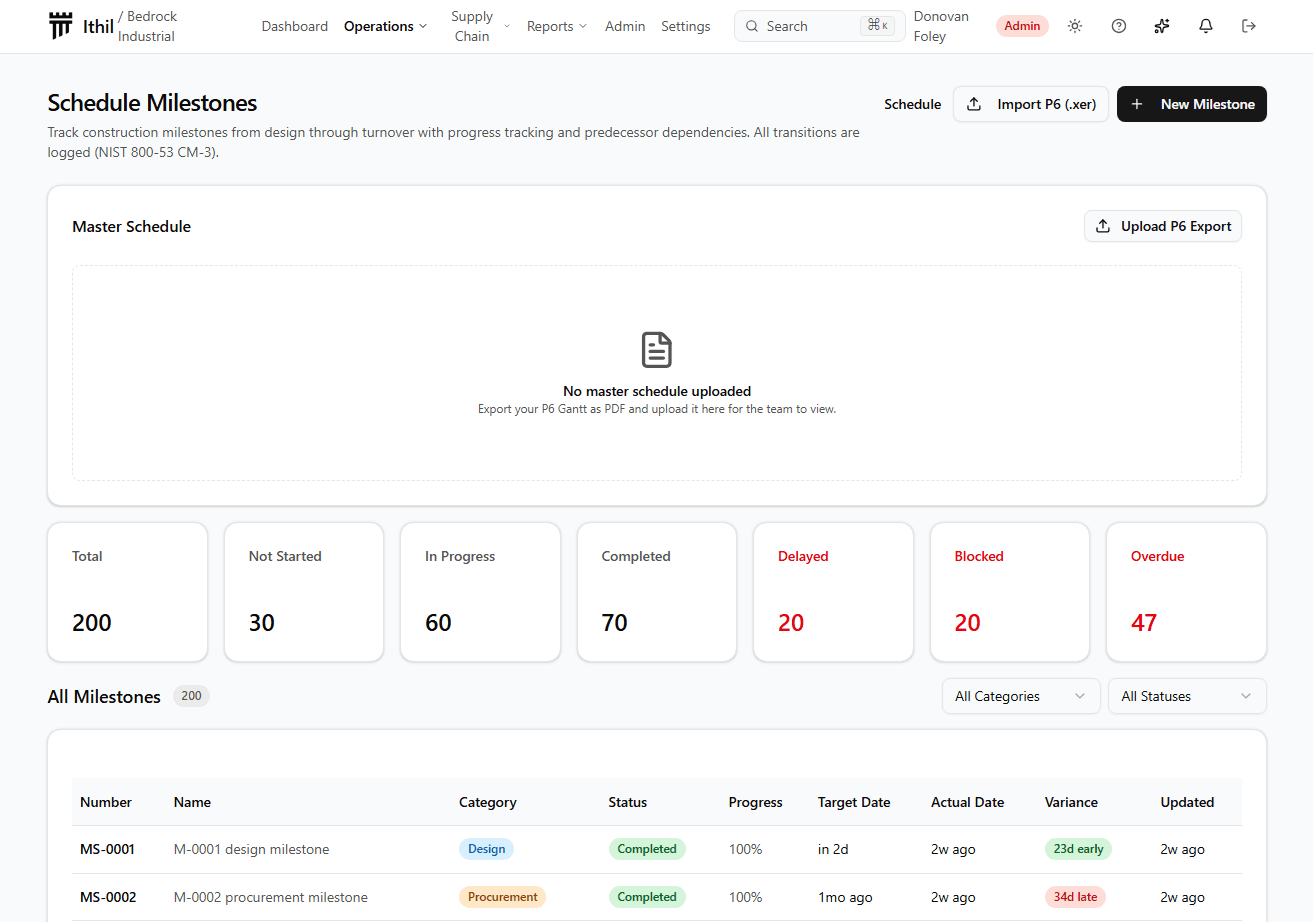The width and height of the screenshot is (1313, 922).
Task: Click the Import P6 (.xer) button
Action: pyautogui.click(x=1031, y=104)
